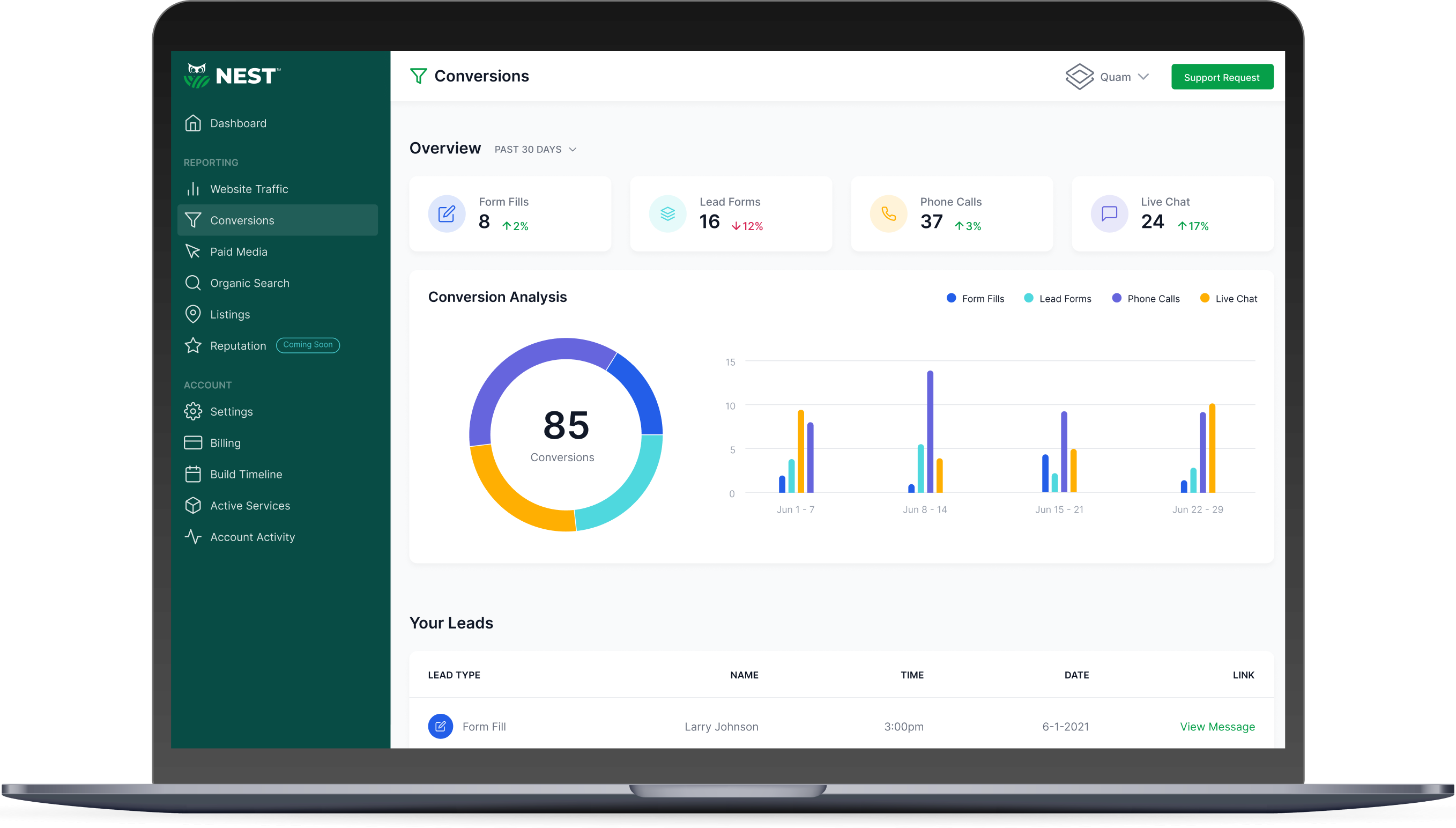
Task: Open the Billing menu item
Action: click(225, 443)
